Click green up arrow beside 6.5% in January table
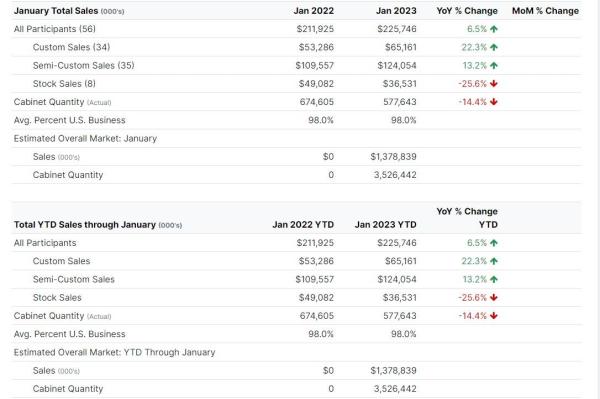This screenshot has width=600, height=399. click(494, 29)
